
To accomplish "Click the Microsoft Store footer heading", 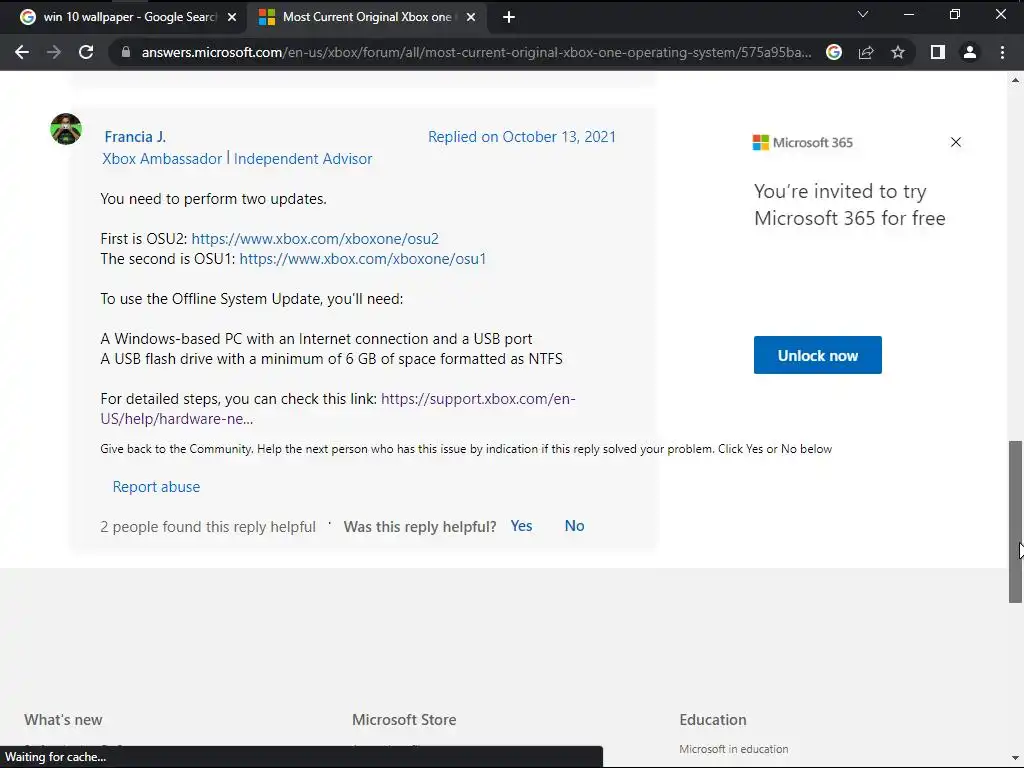I will [x=404, y=720].
